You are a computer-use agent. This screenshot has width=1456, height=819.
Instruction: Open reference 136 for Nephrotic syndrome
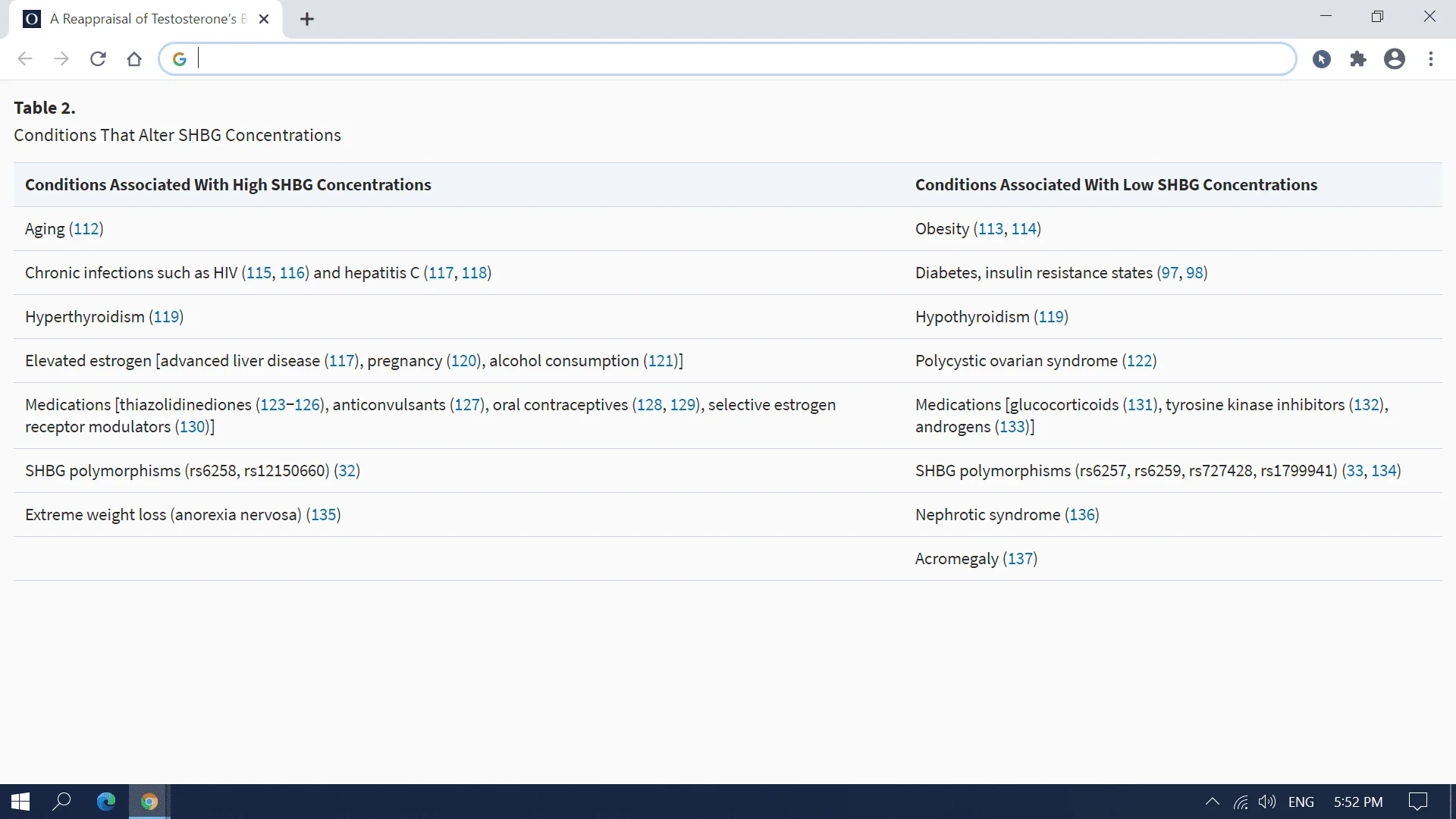click(x=1082, y=515)
